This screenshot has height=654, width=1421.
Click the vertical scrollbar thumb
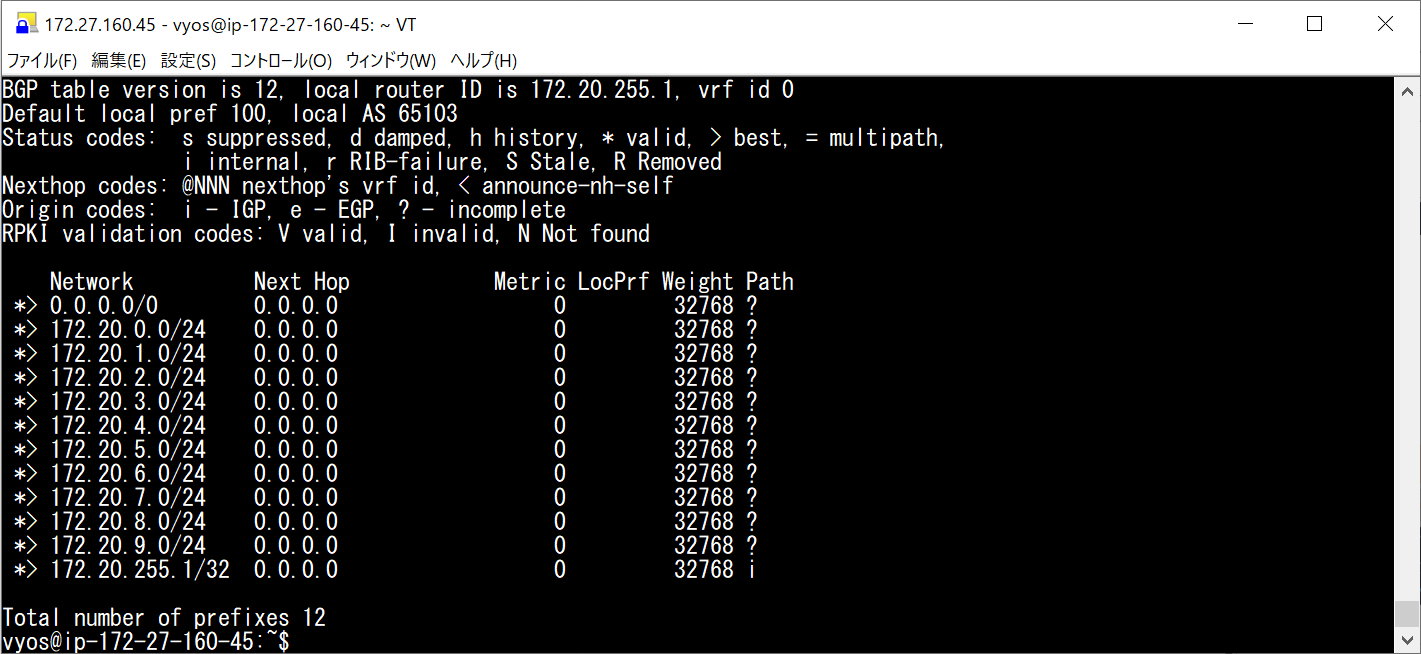[x=1407, y=613]
